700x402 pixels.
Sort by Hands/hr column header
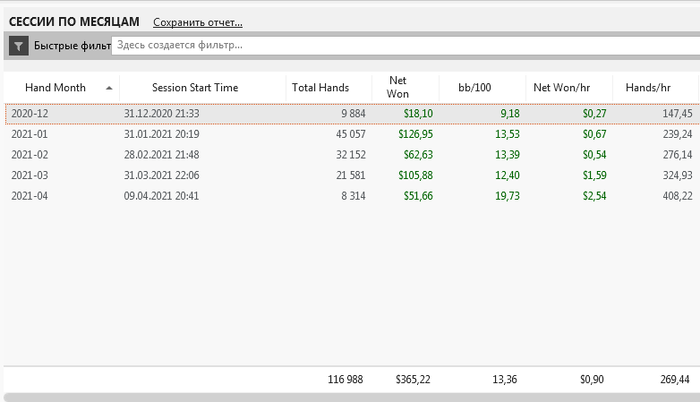click(x=647, y=88)
